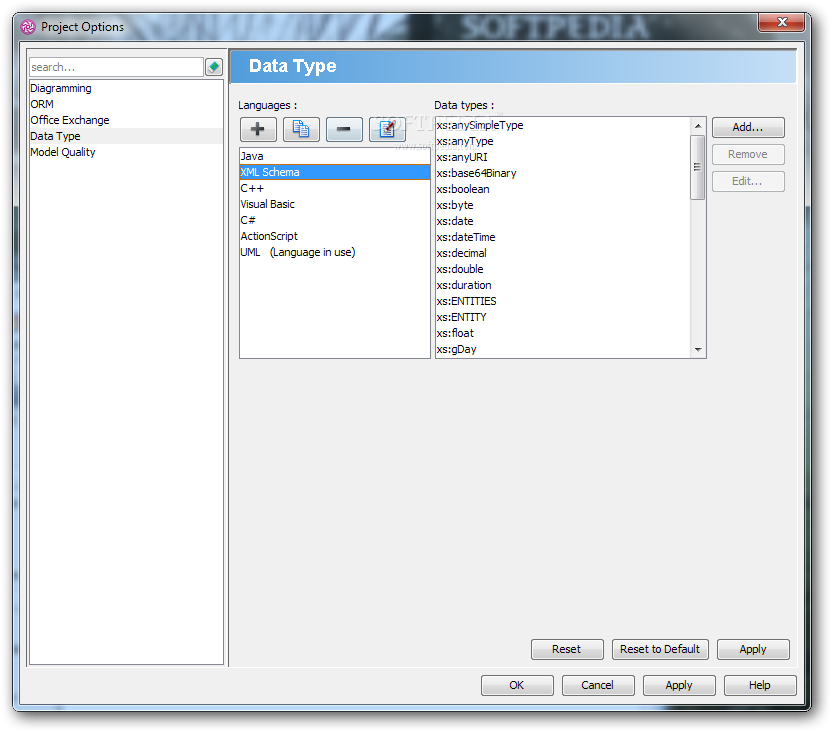Select C# in the languages list

[x=334, y=220]
